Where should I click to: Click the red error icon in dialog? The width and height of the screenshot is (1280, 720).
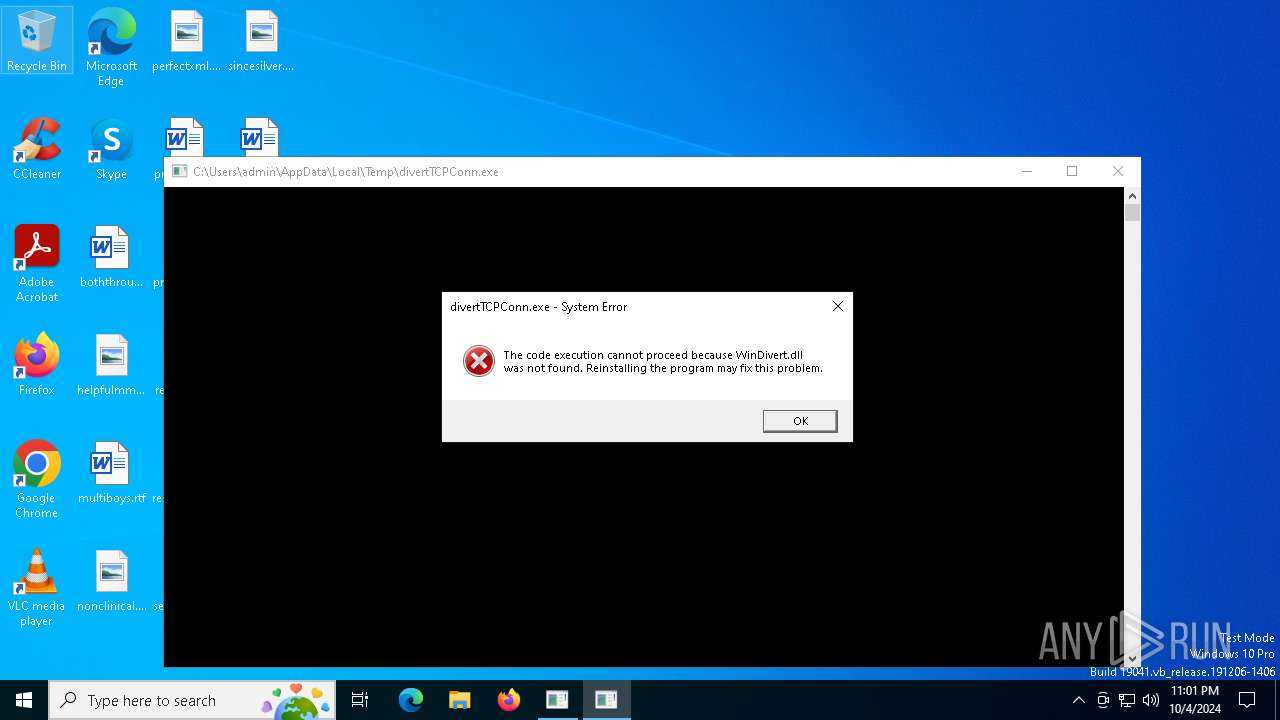479,361
